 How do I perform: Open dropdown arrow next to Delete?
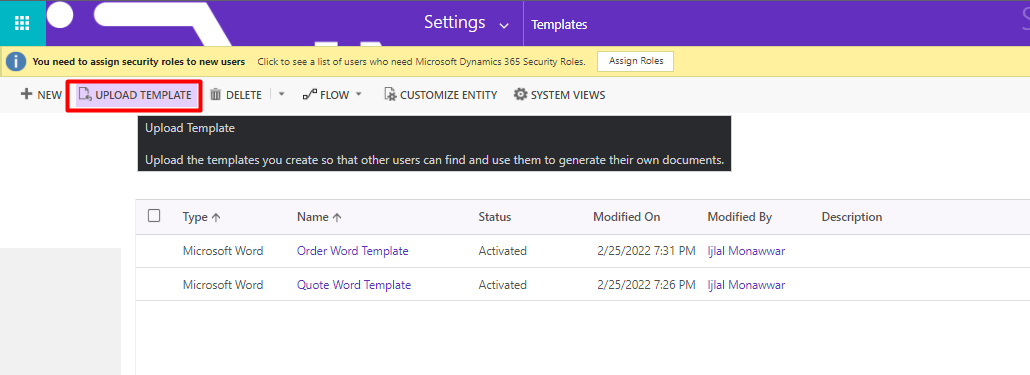tap(281, 94)
